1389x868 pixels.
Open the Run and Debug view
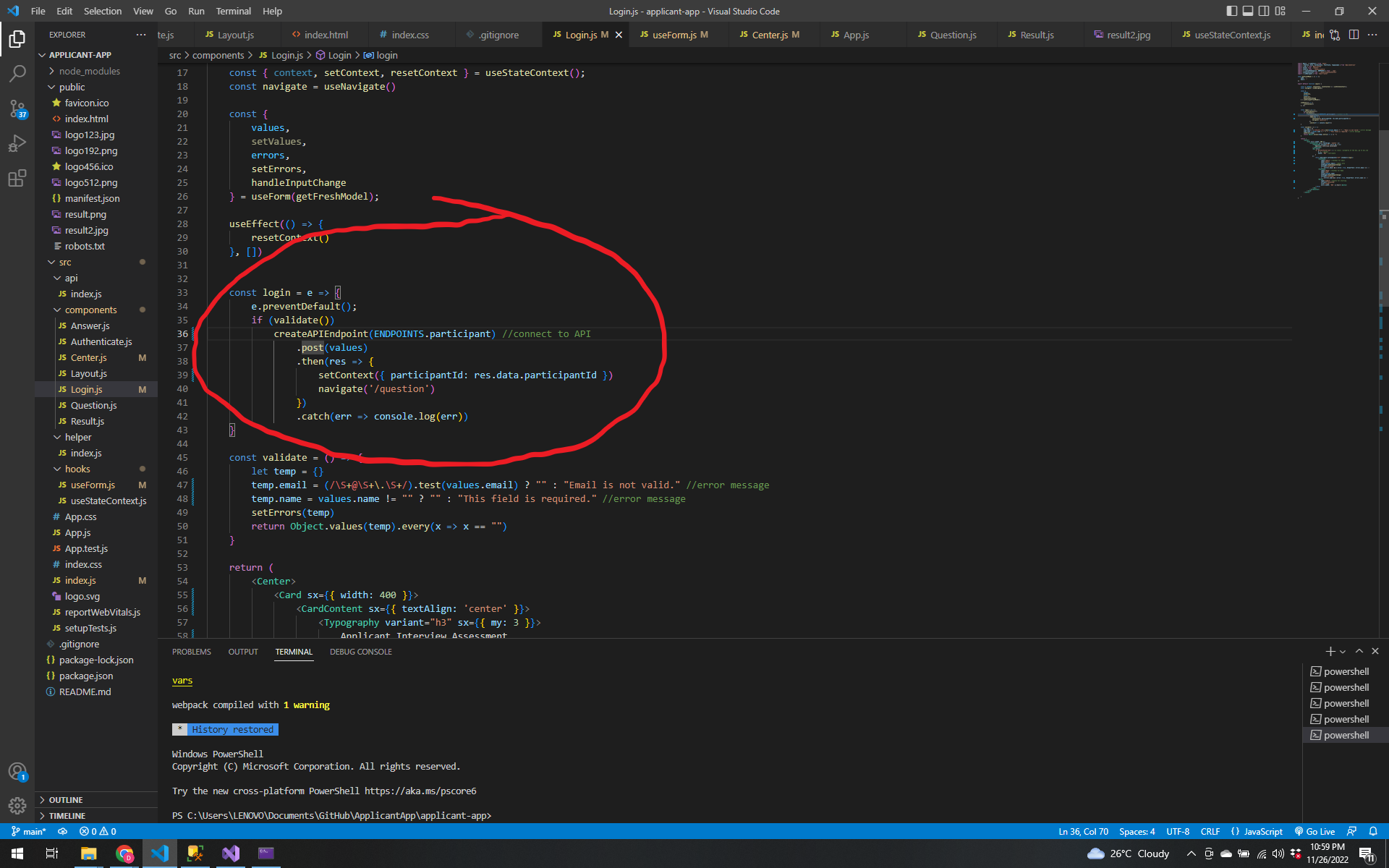pos(17,143)
